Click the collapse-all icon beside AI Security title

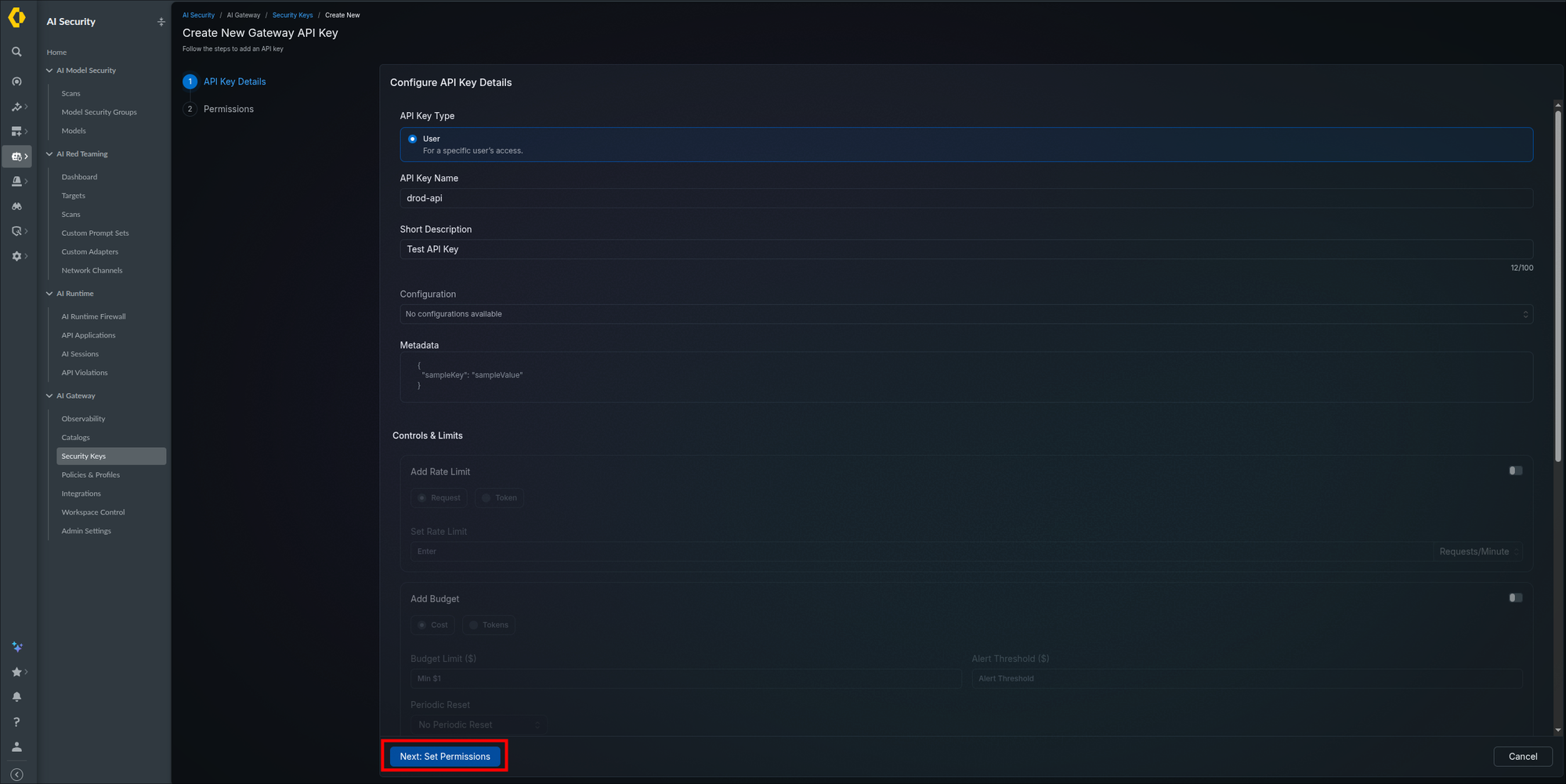pos(161,22)
